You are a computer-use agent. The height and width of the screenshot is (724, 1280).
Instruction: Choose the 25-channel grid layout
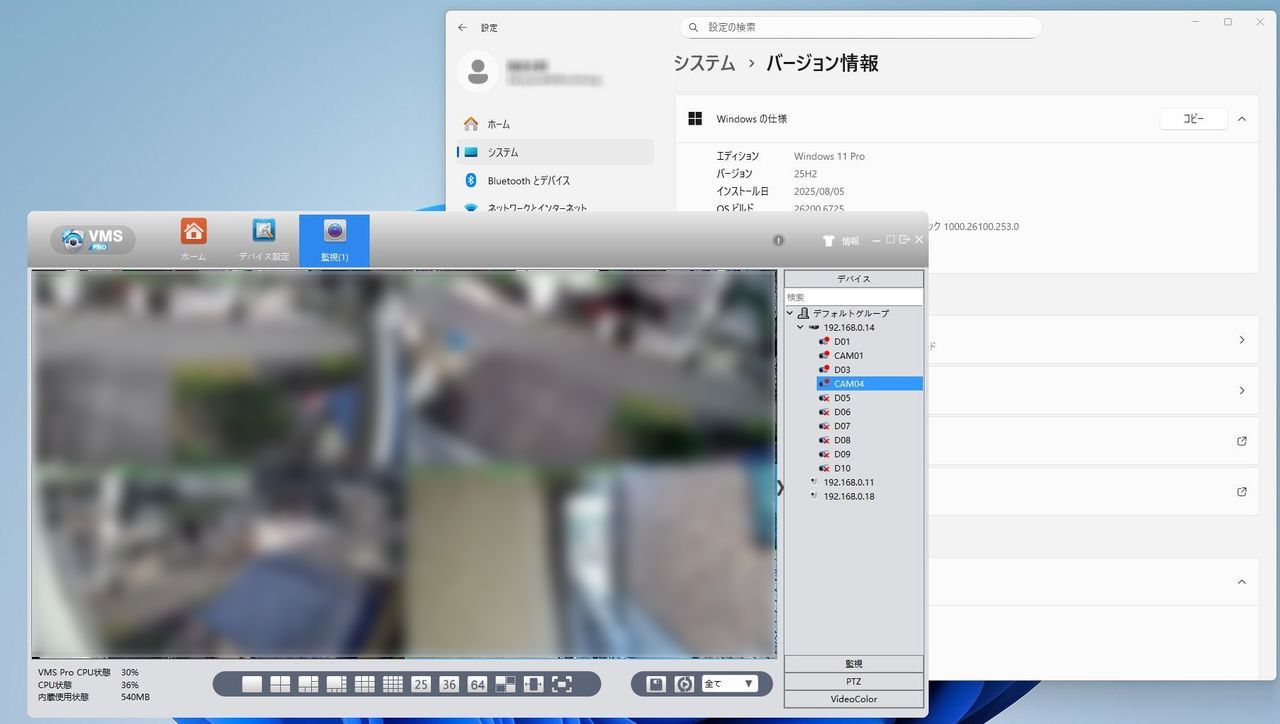click(421, 684)
